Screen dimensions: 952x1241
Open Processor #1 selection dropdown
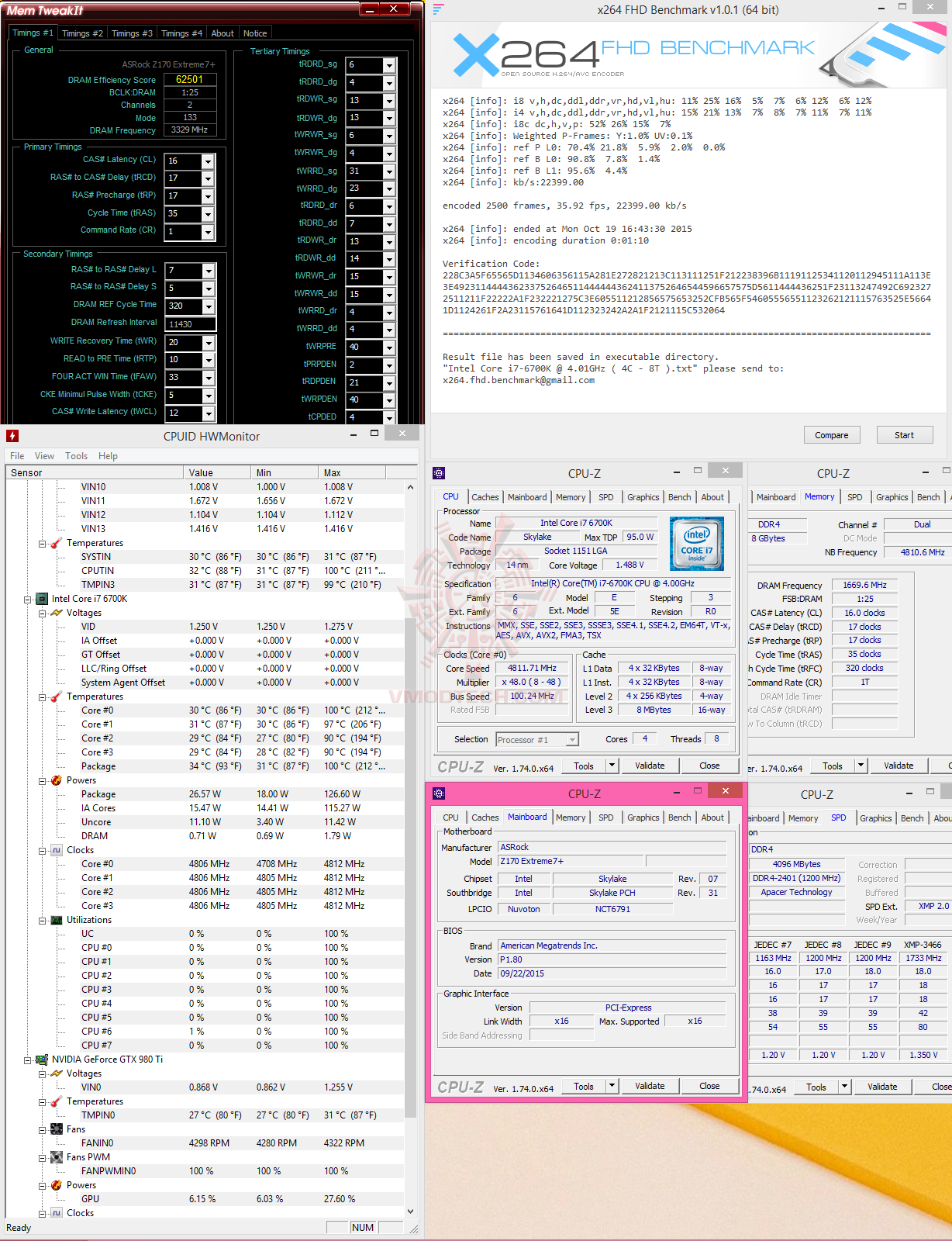(572, 740)
